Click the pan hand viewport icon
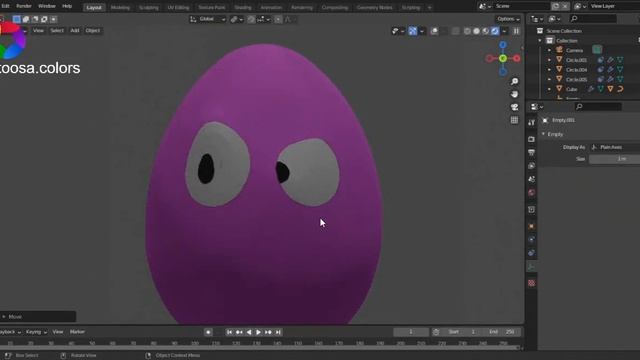 pyautogui.click(x=514, y=94)
